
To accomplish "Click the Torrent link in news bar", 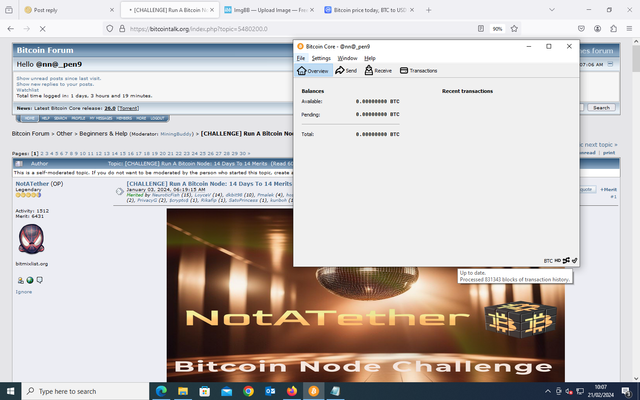I will pos(128,108).
